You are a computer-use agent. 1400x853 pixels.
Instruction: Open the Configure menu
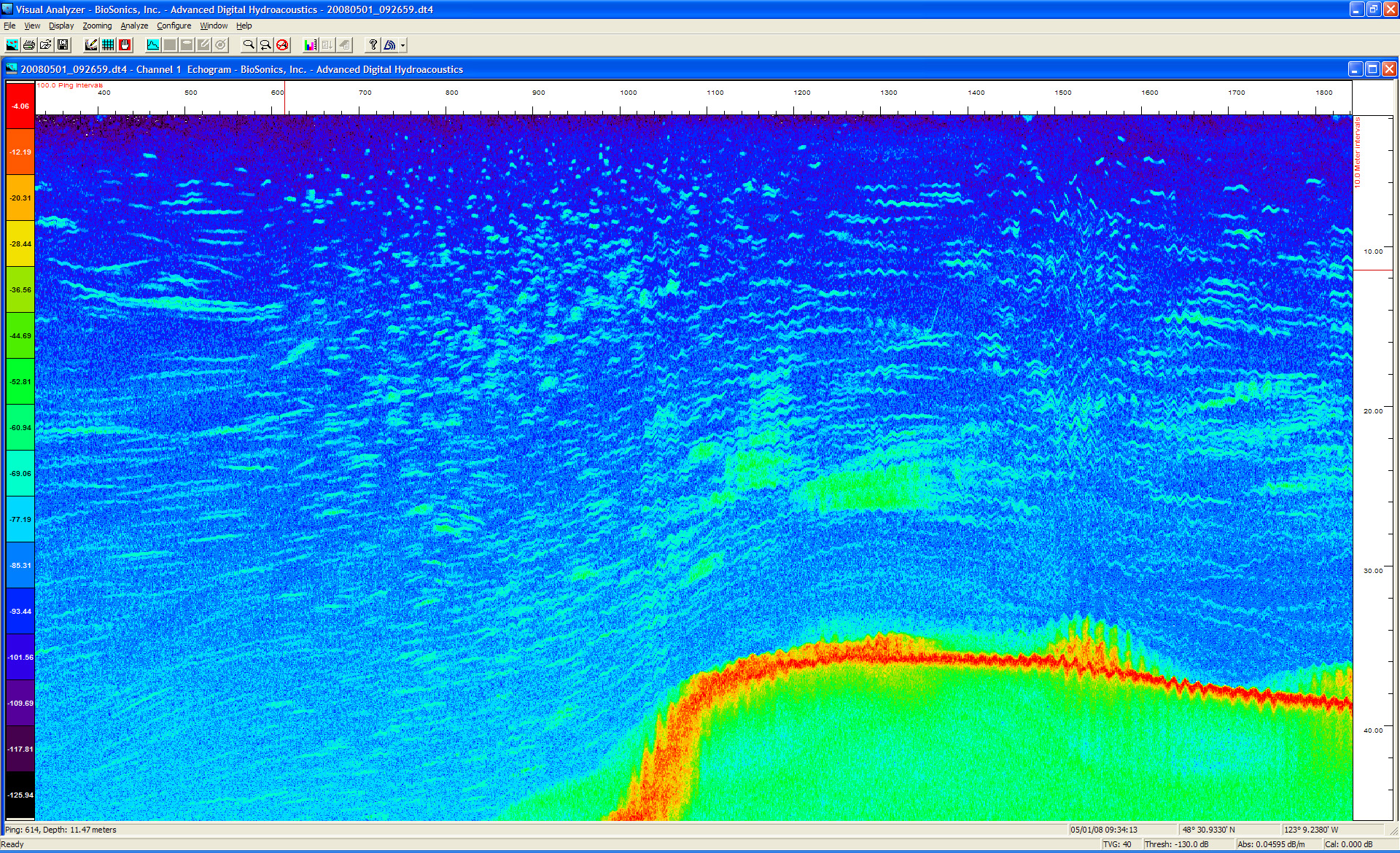[x=174, y=26]
